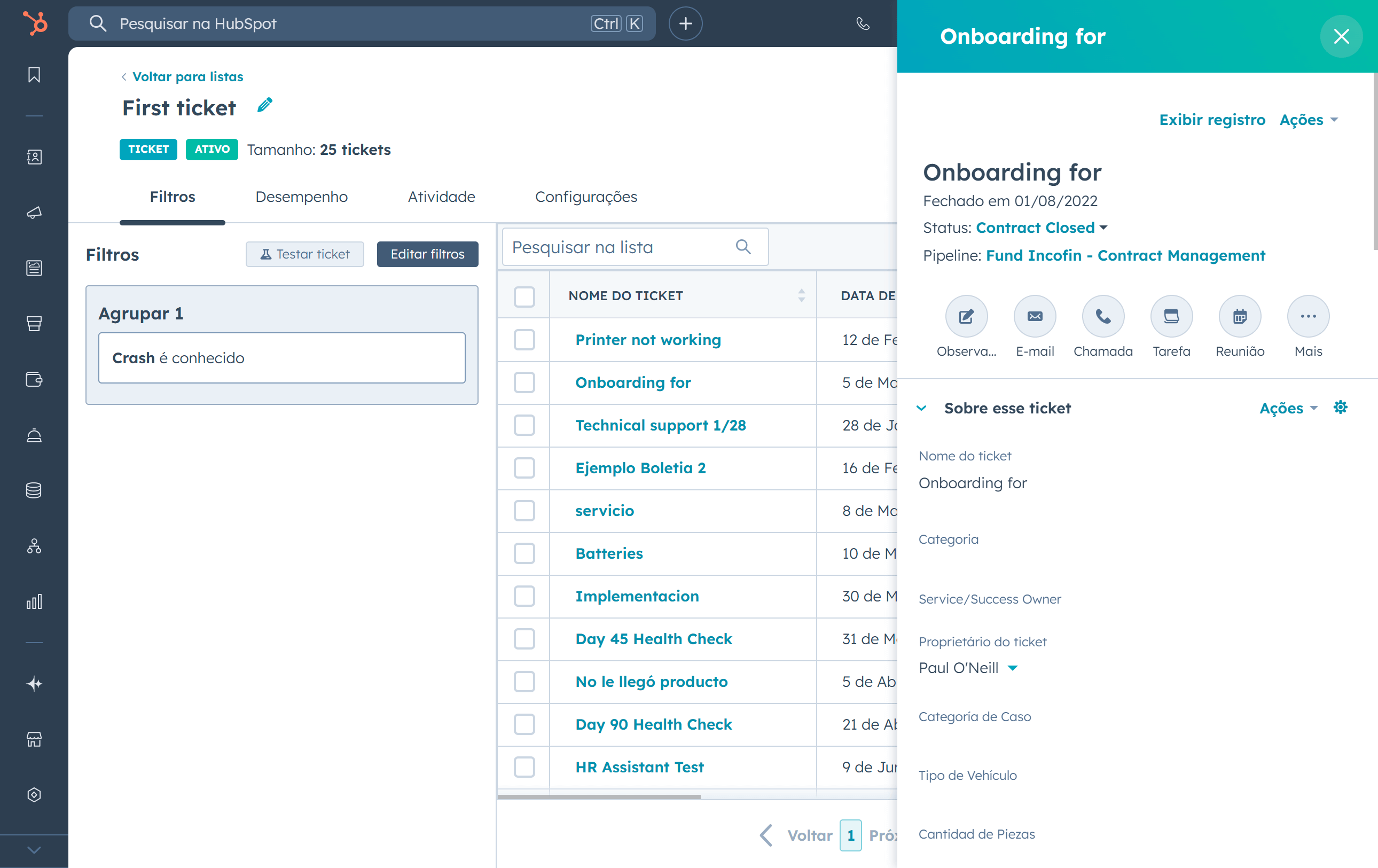Open the Sales storefront tray sidebar icon
The height and width of the screenshot is (868, 1378).
[x=34, y=323]
